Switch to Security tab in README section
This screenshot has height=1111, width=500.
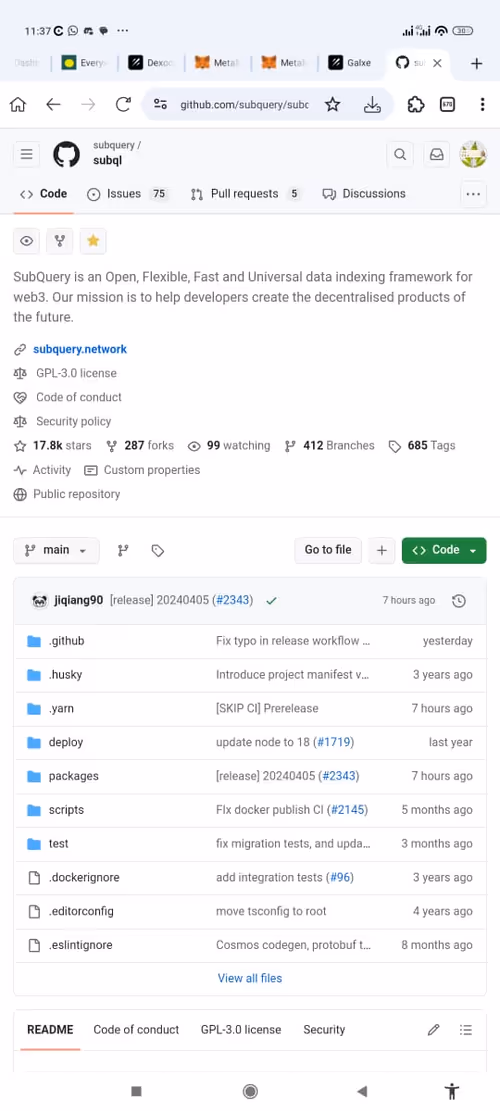(x=324, y=1030)
